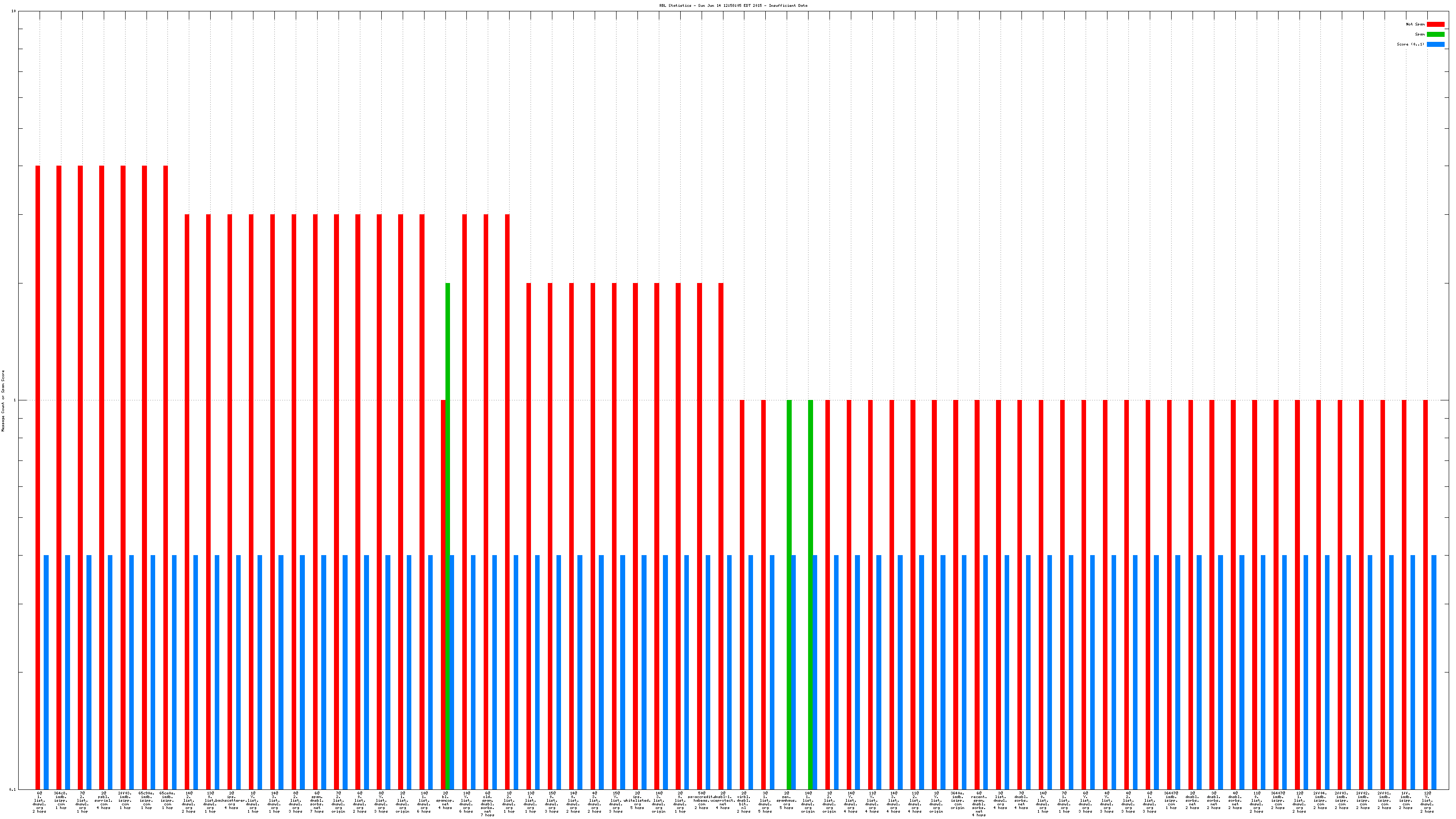Image resolution: width=1456 pixels, height=819 pixels.
Task: Click the y-axis tick label 10
Action: pos(14,11)
